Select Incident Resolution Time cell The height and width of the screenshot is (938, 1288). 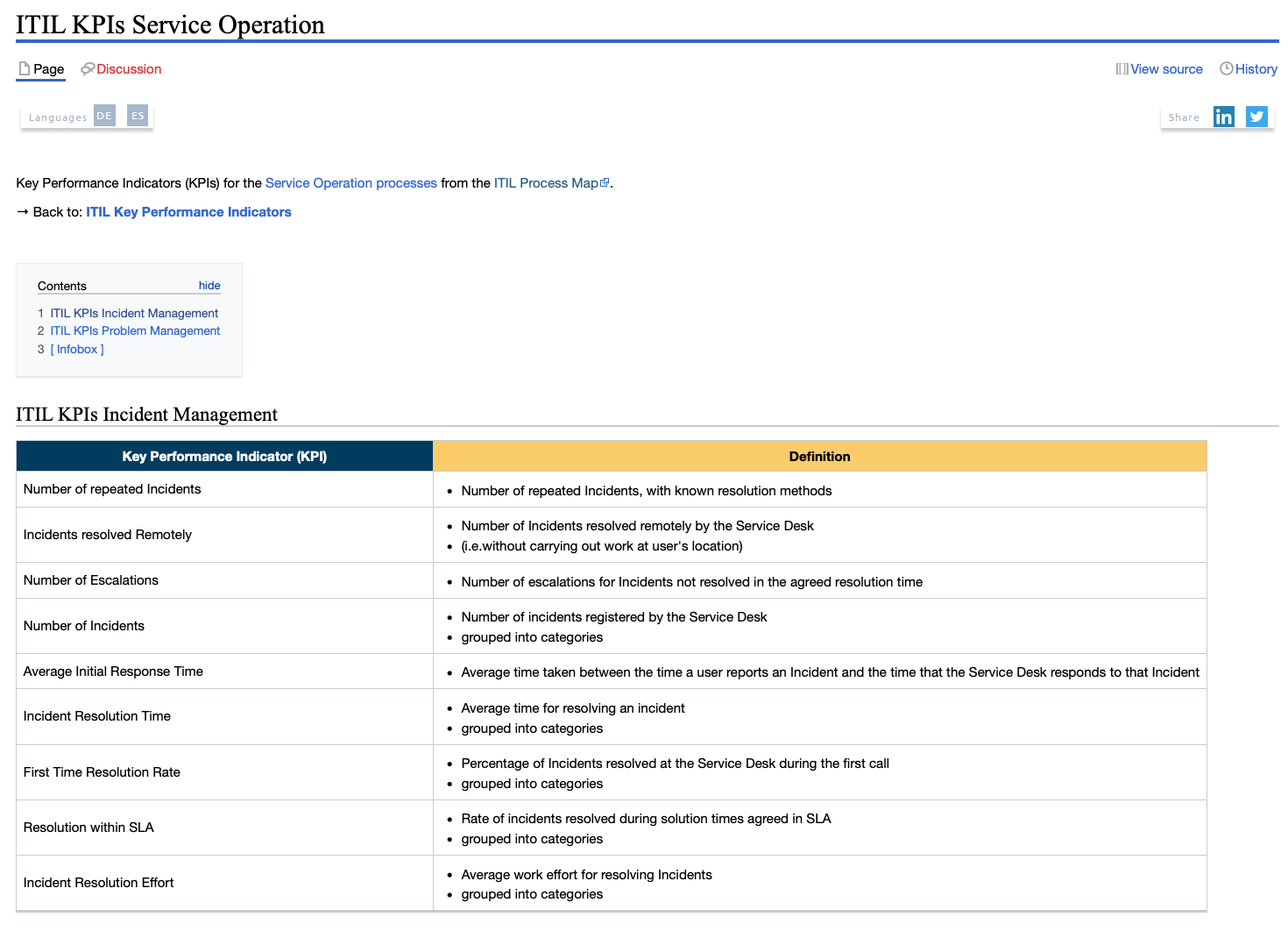(224, 716)
